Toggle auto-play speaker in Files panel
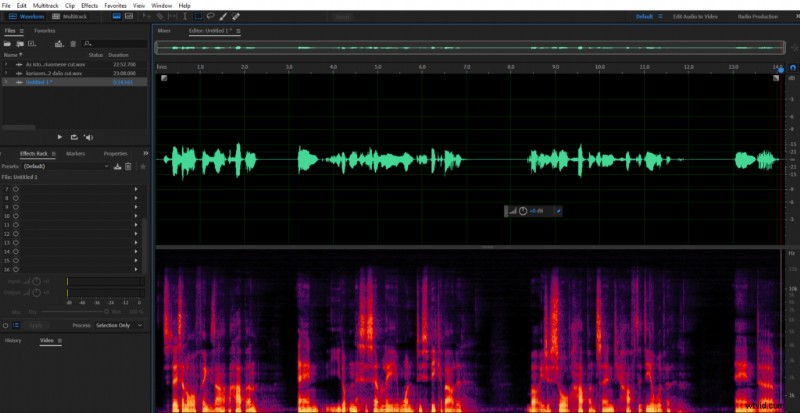 [x=89, y=137]
